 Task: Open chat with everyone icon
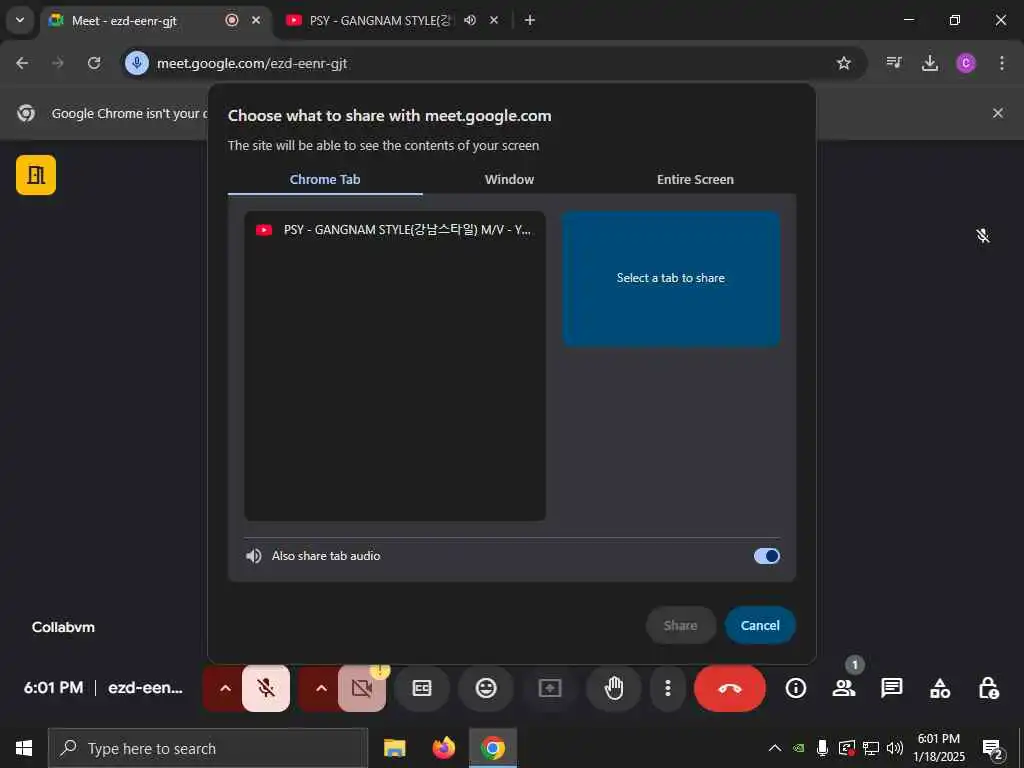point(891,688)
